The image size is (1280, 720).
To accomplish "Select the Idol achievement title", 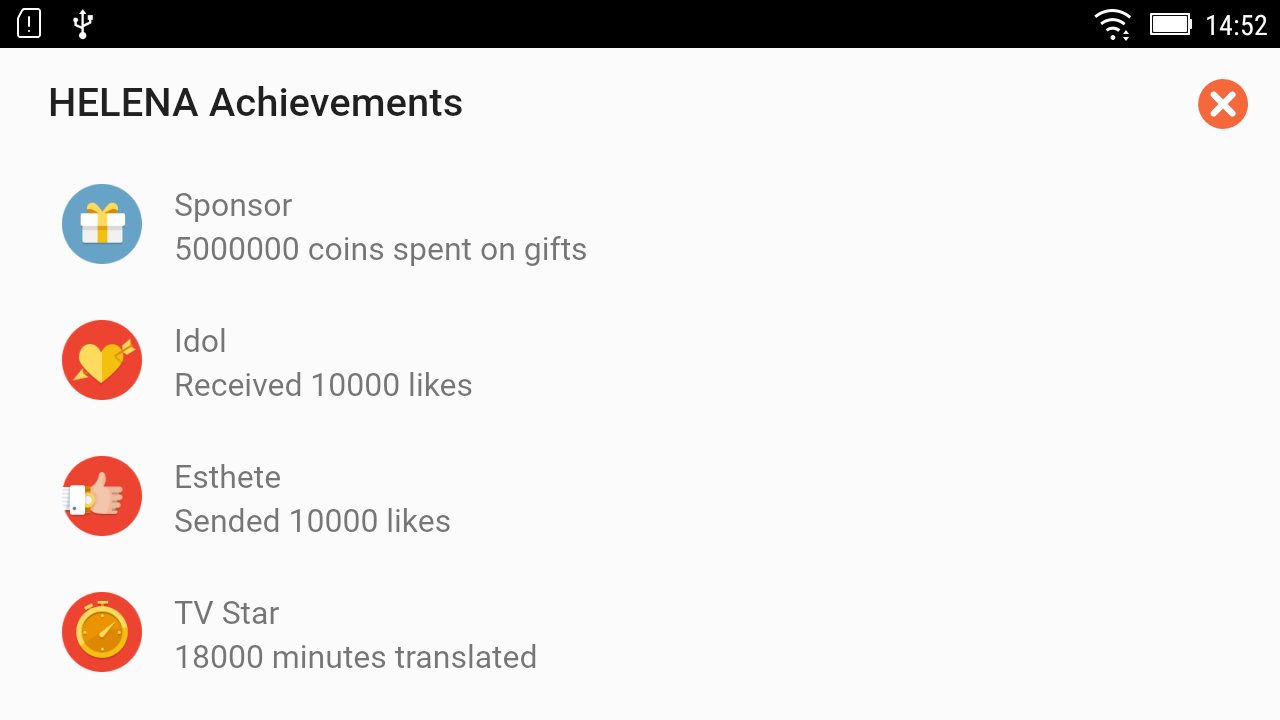I will coord(200,341).
